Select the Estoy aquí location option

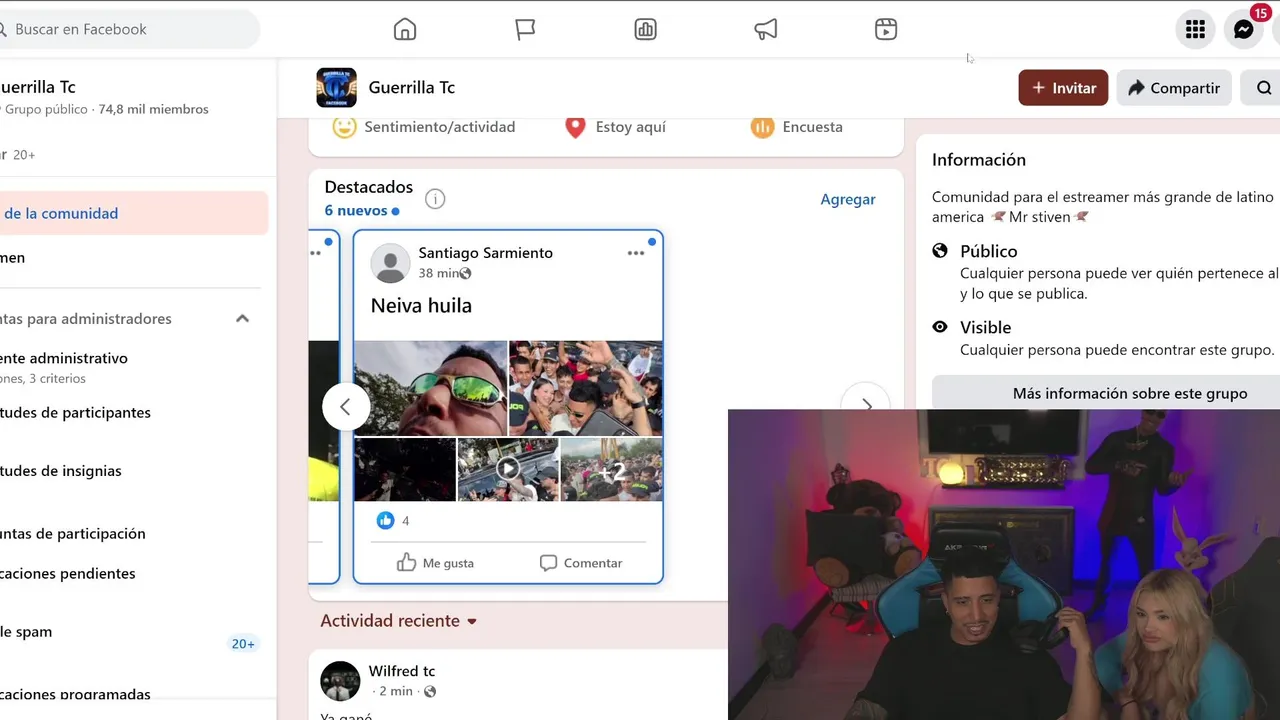[x=615, y=127]
